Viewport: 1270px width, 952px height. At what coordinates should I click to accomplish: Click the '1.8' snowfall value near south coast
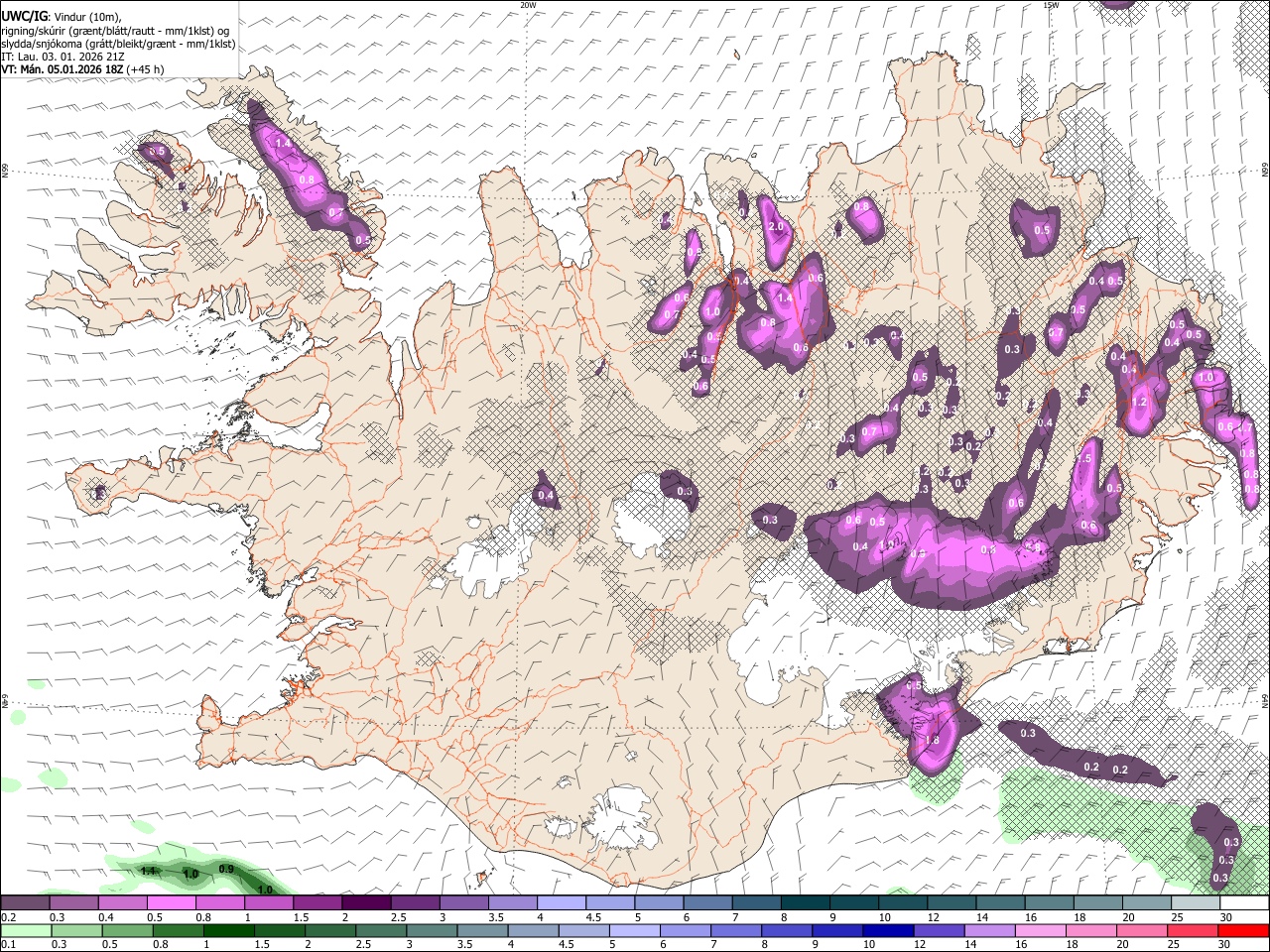tap(932, 740)
